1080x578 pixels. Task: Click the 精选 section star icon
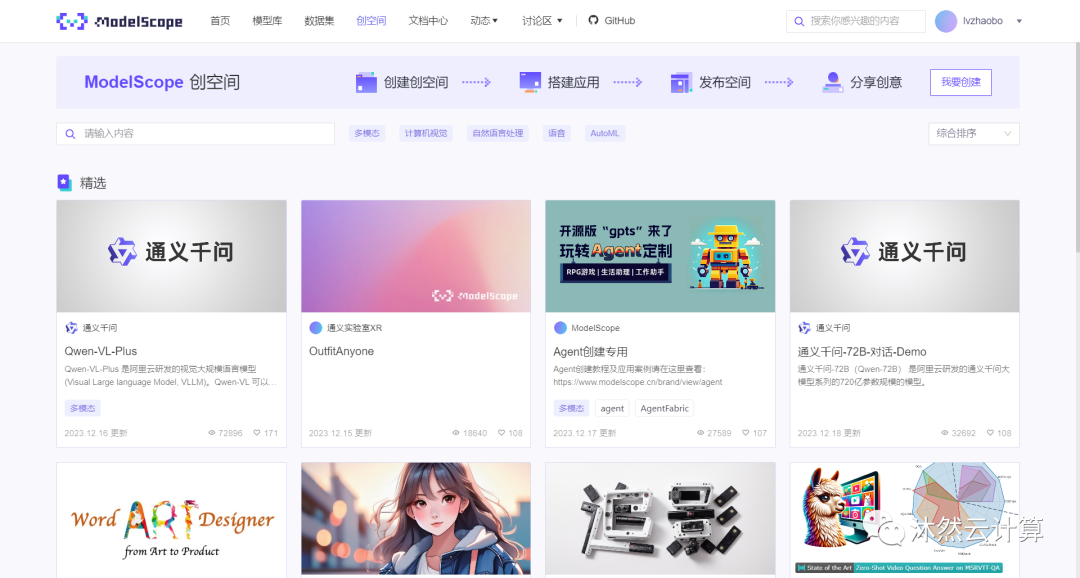tap(64, 183)
